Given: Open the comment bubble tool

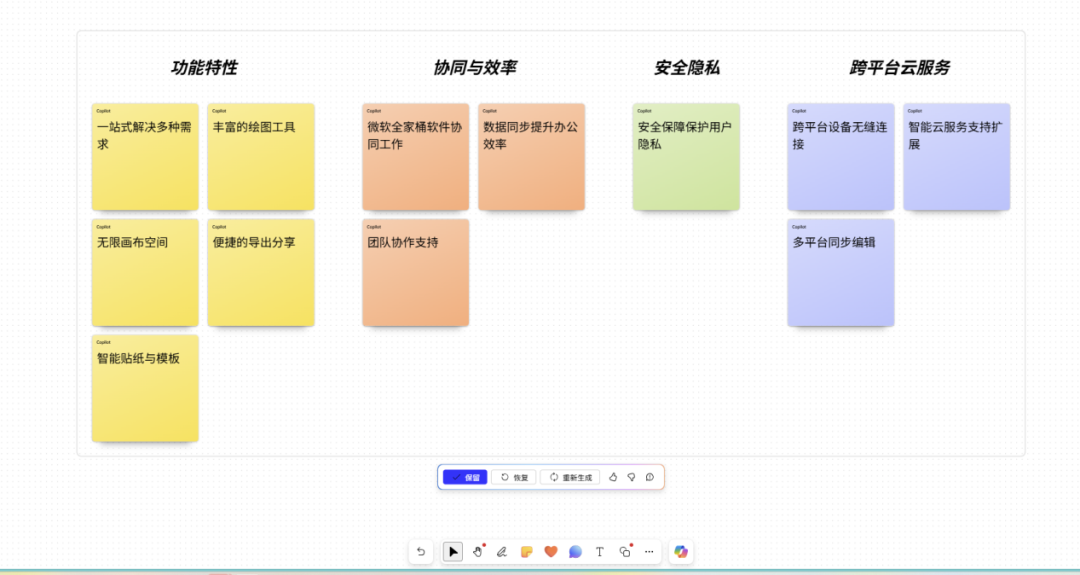Looking at the screenshot, I should click(x=575, y=551).
